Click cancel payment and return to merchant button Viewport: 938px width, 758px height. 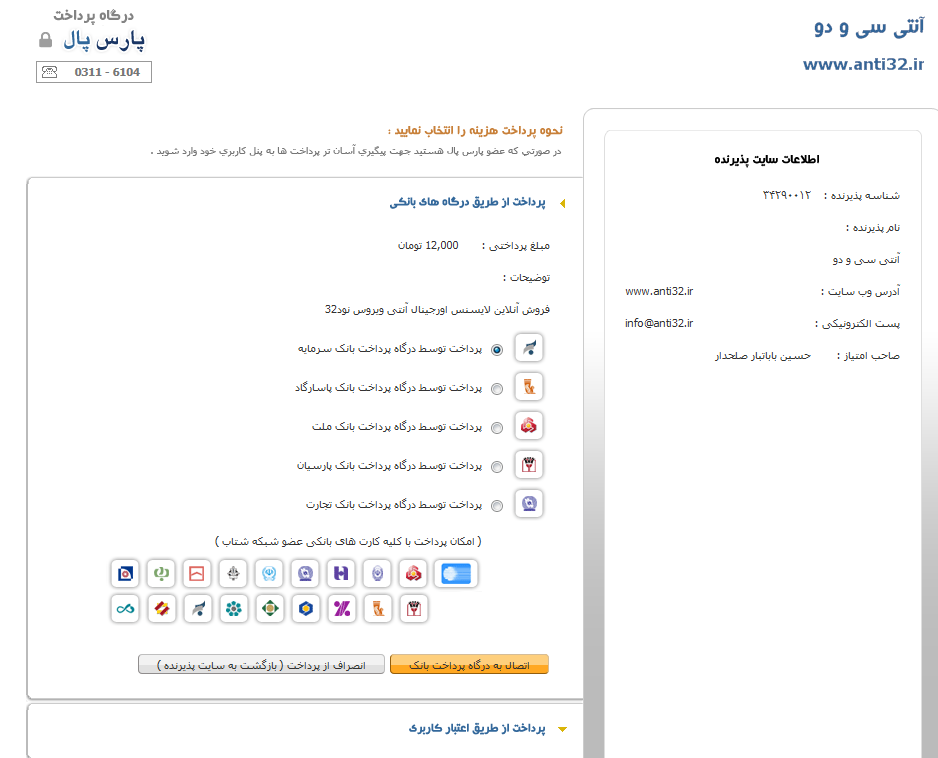tap(261, 665)
